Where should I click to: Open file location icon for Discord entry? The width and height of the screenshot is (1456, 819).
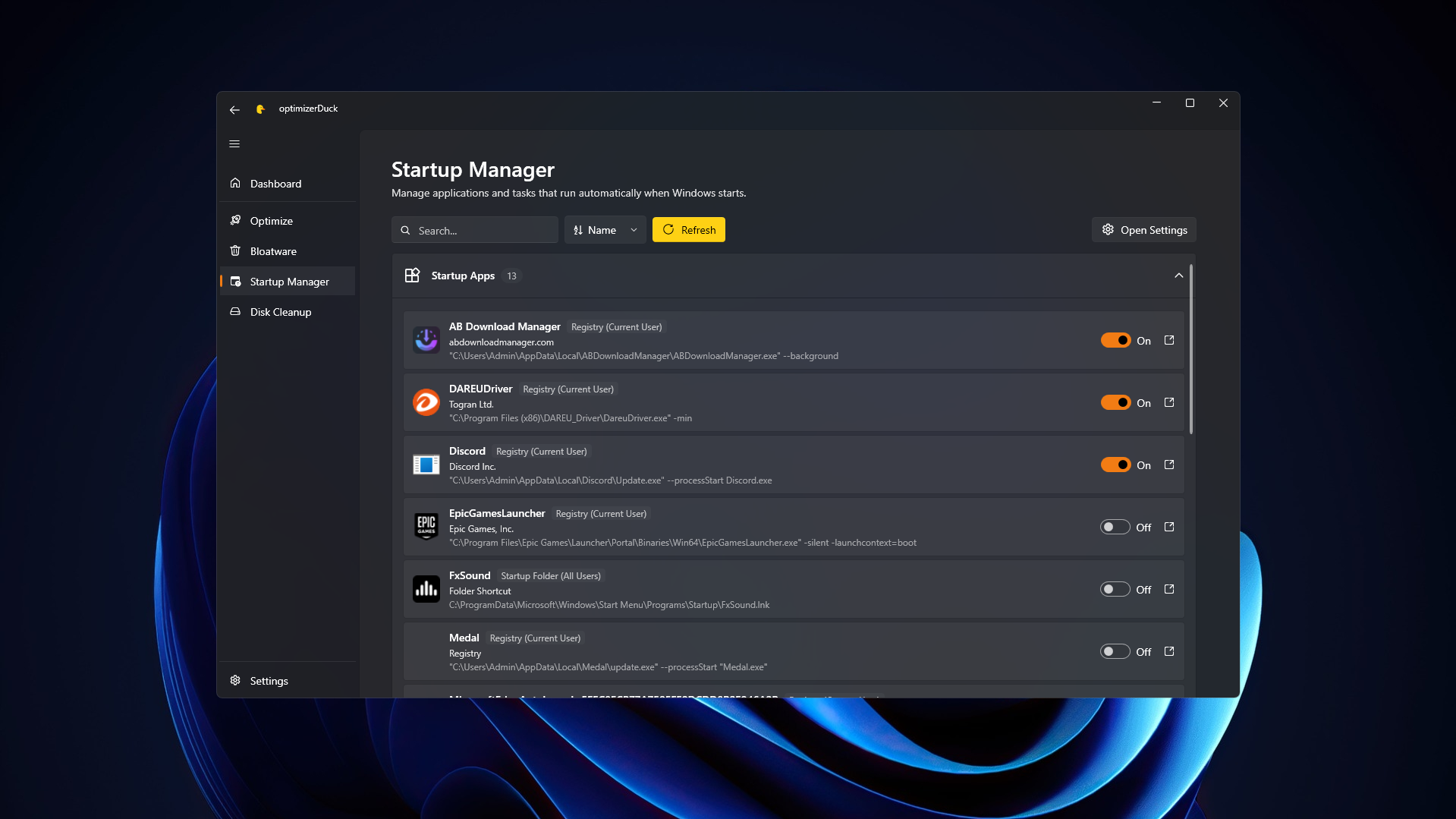pos(1169,465)
